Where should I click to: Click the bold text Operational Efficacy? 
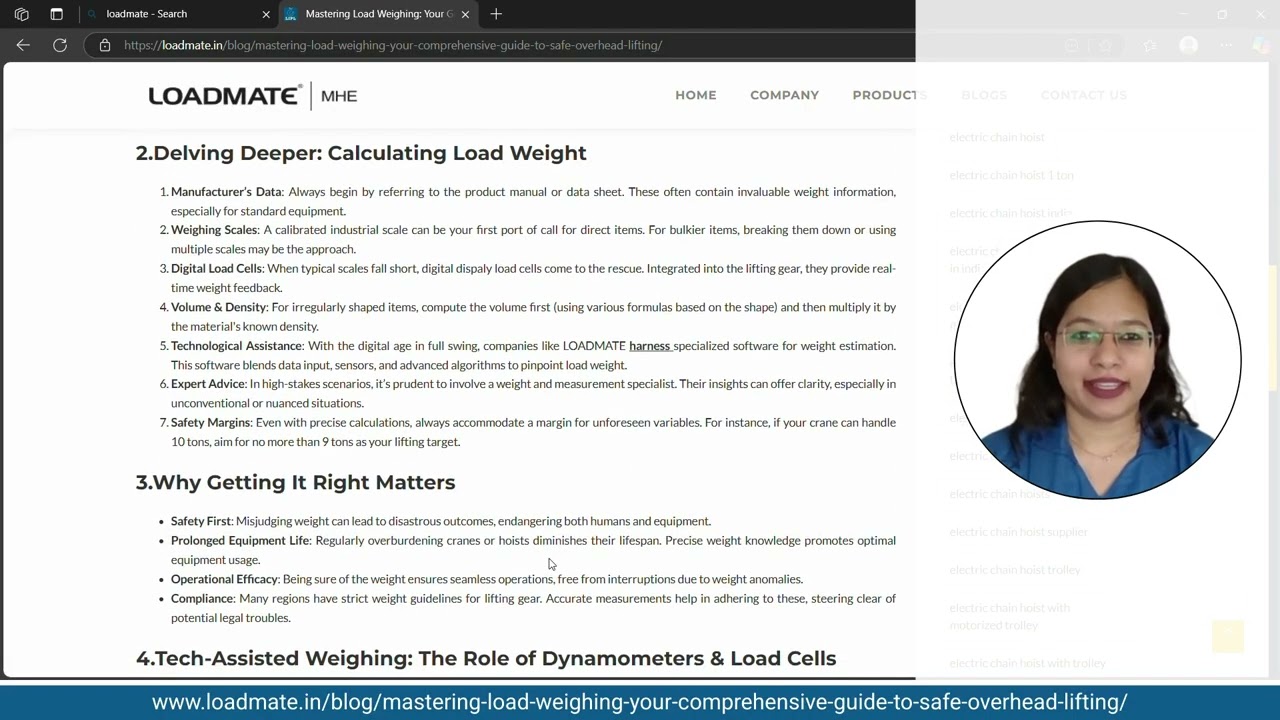pyautogui.click(x=225, y=579)
